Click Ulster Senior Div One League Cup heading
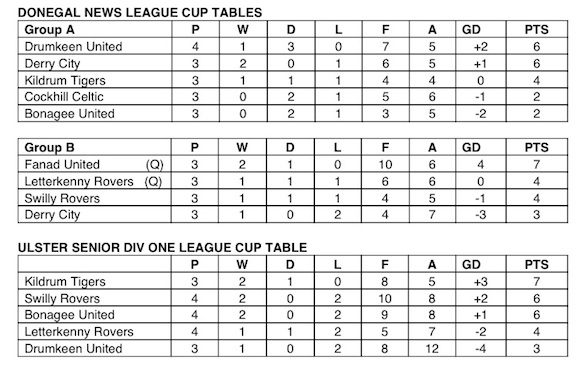580x366 pixels. tap(162, 247)
